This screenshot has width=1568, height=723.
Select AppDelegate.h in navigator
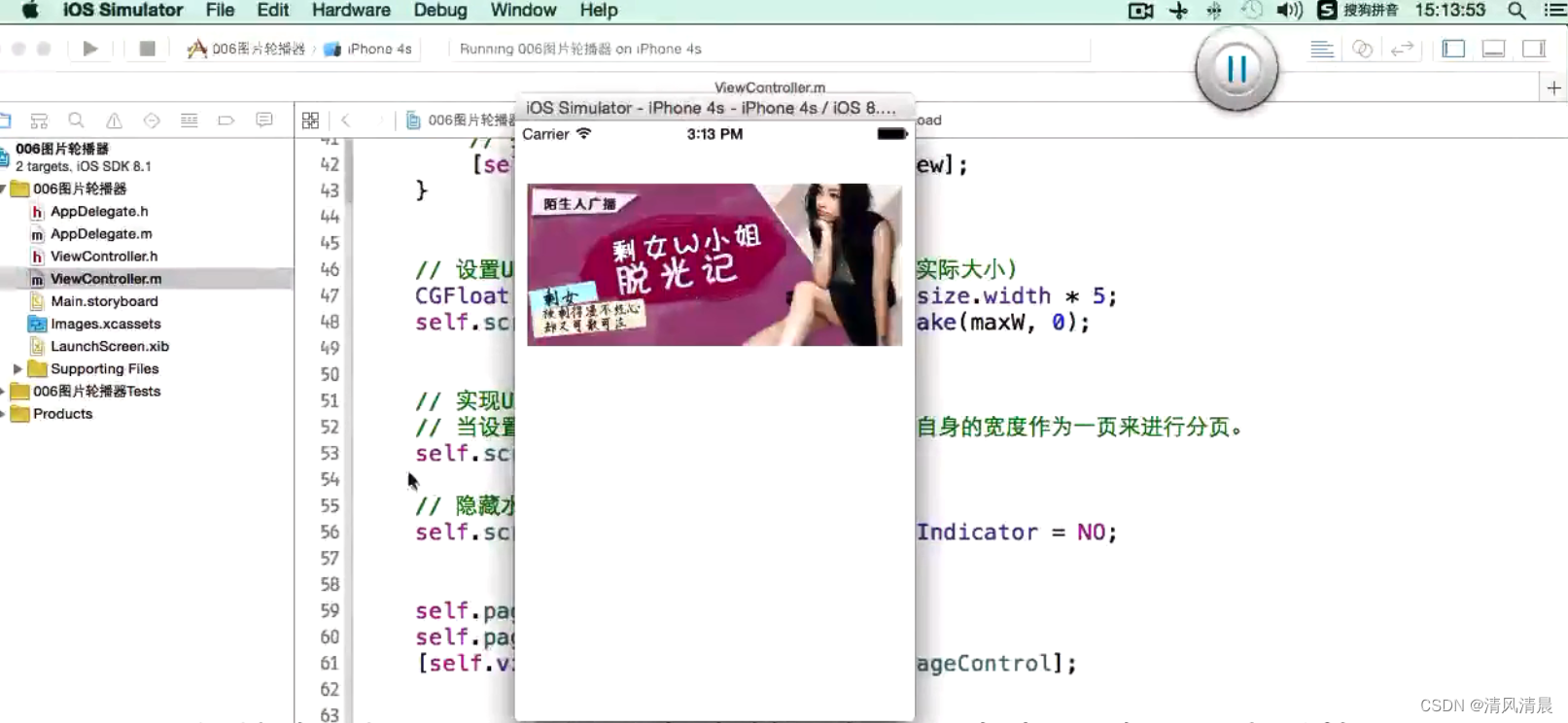coord(99,212)
